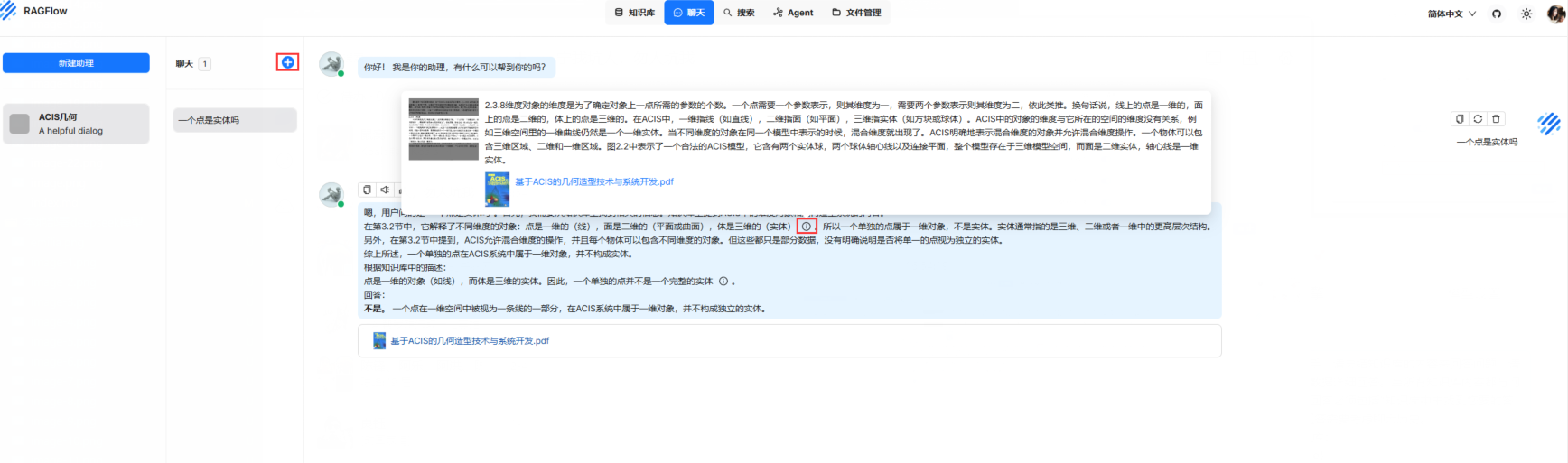Click the assistant avatar beside the greeting message
The image size is (1568, 463).
pyautogui.click(x=331, y=64)
